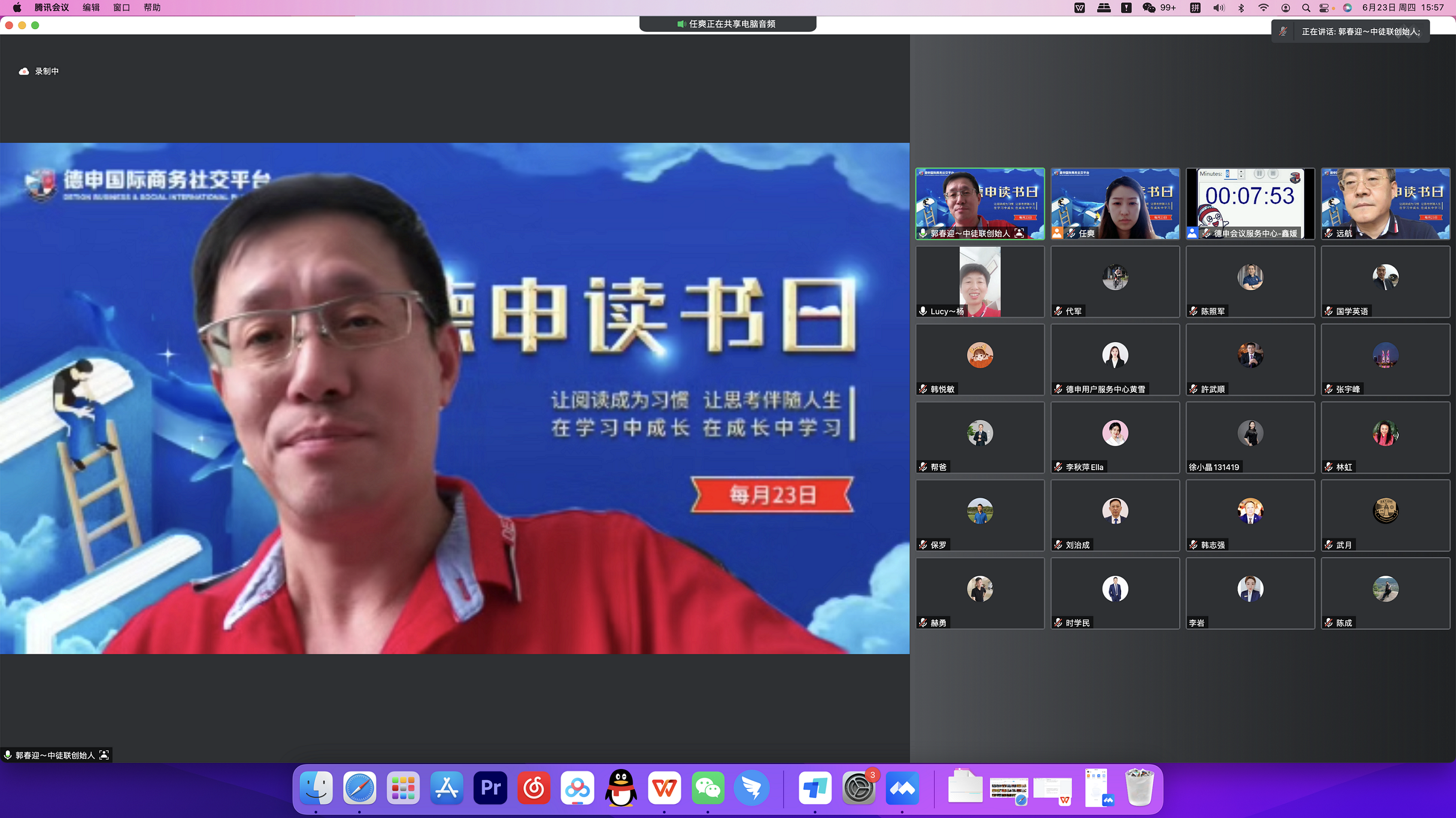Click focus-frame icon after 郭春迎 bottom label
The width and height of the screenshot is (1456, 818).
[104, 755]
